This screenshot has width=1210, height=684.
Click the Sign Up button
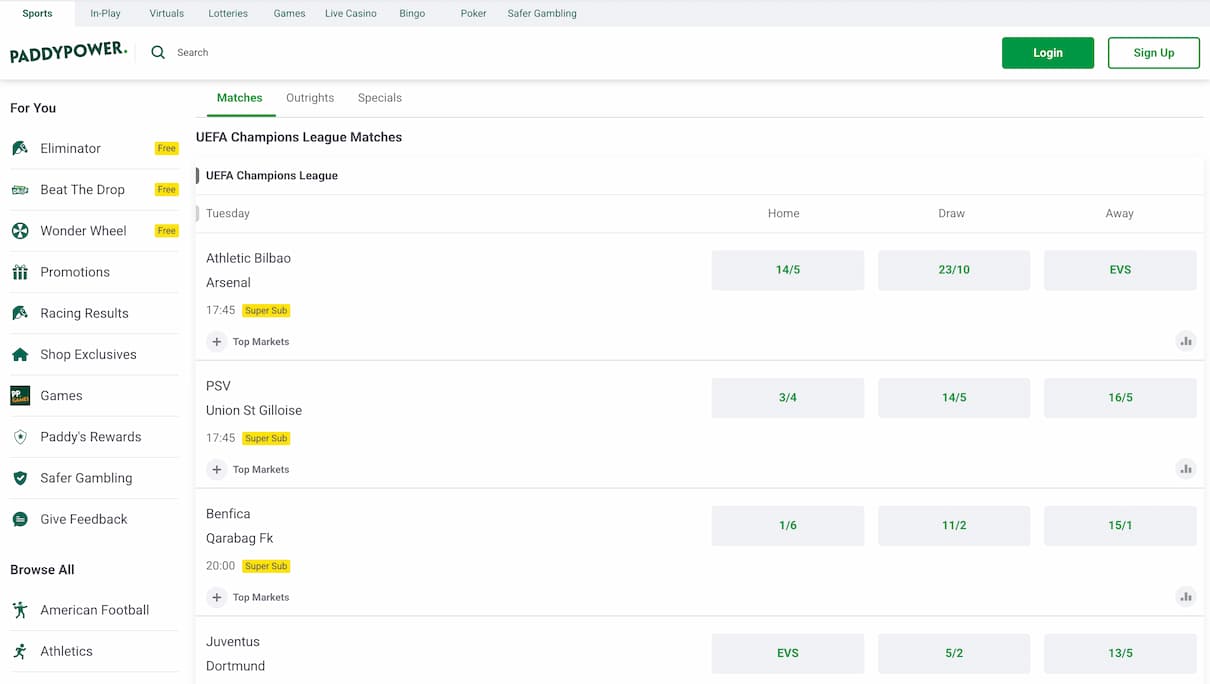click(1154, 53)
